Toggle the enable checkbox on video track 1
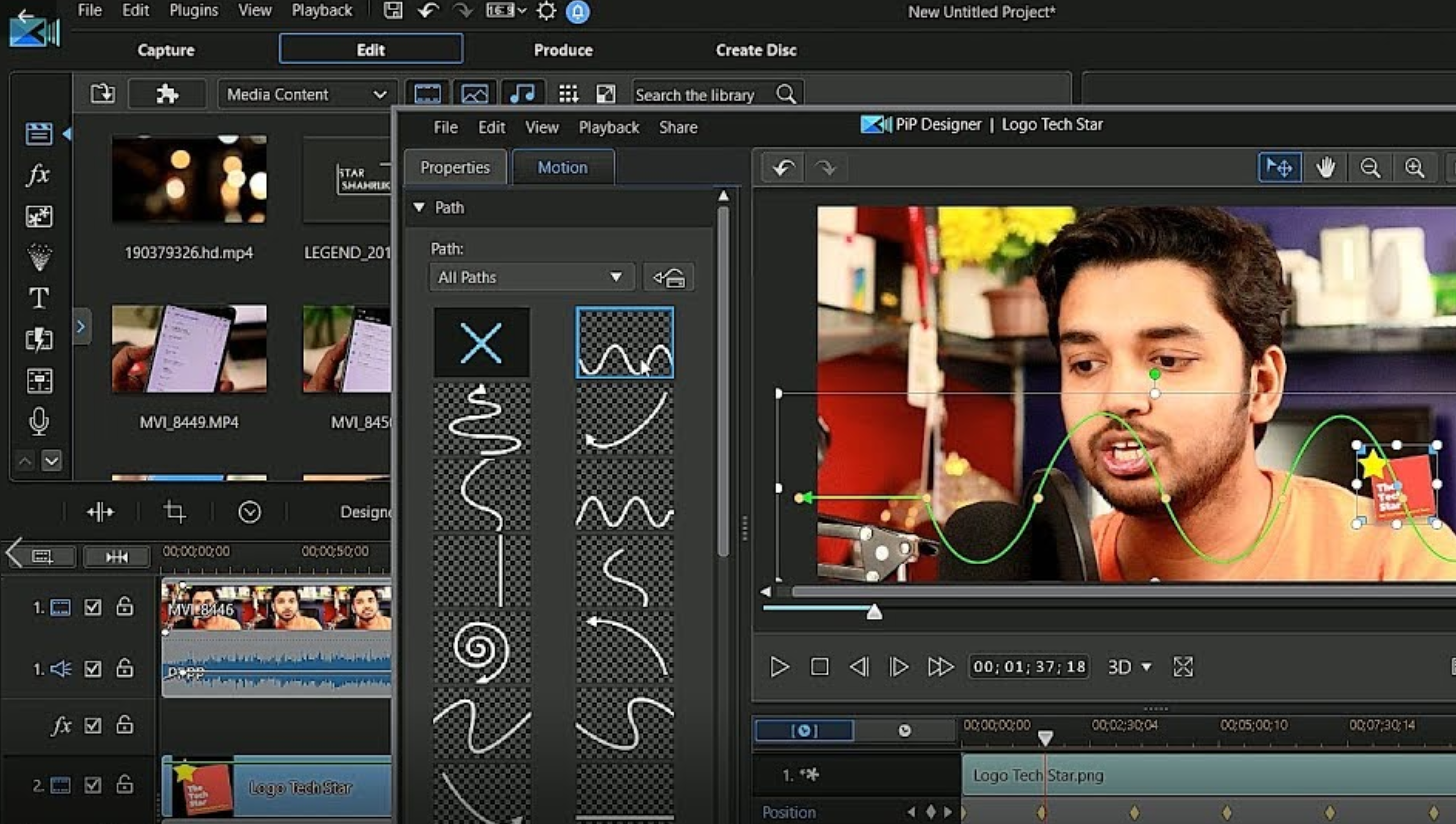Screen dimensions: 1456x824 tap(93, 607)
